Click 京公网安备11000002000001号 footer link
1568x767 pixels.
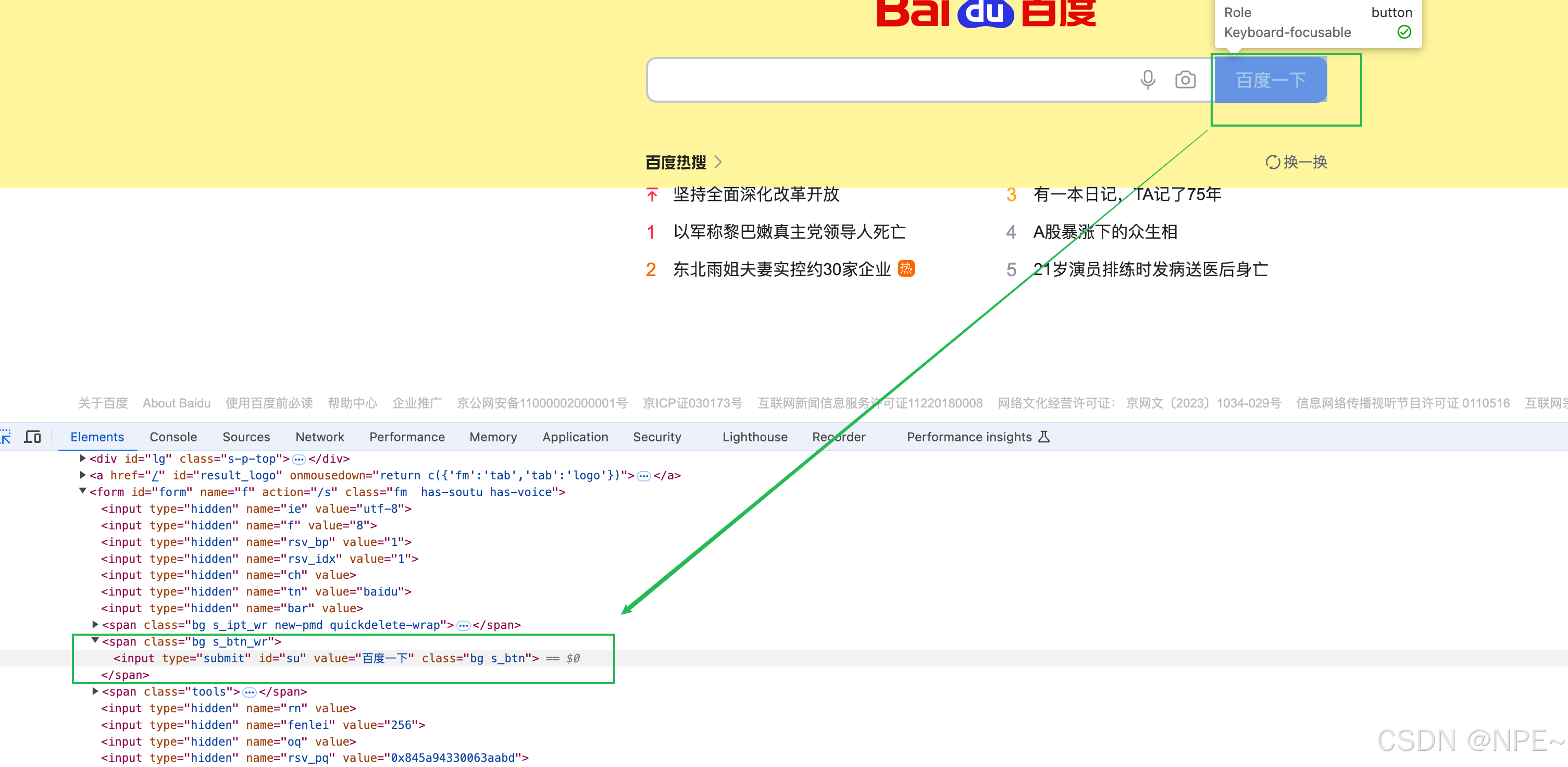pyautogui.click(x=542, y=403)
